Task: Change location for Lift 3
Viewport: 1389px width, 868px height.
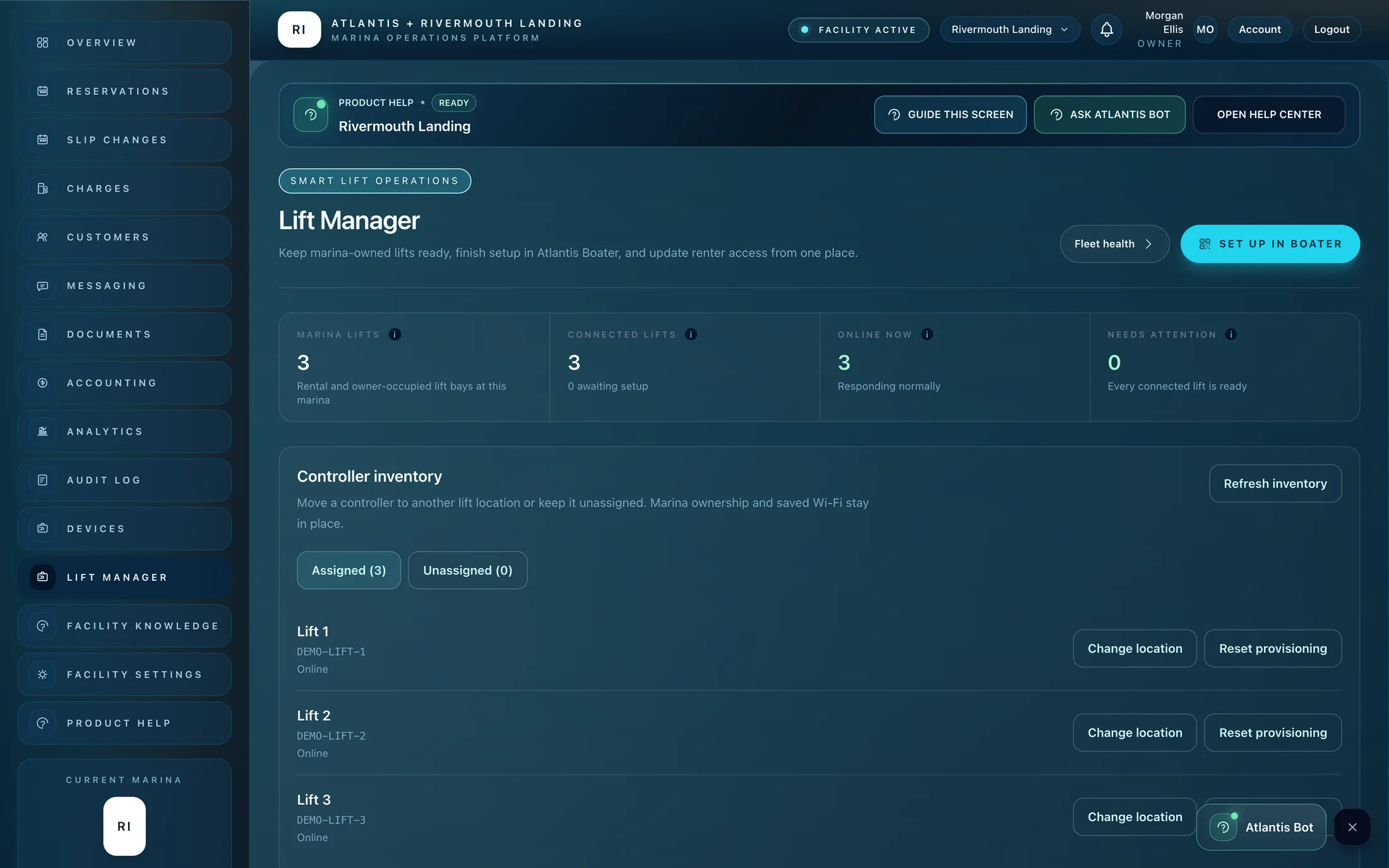Action: point(1135,817)
